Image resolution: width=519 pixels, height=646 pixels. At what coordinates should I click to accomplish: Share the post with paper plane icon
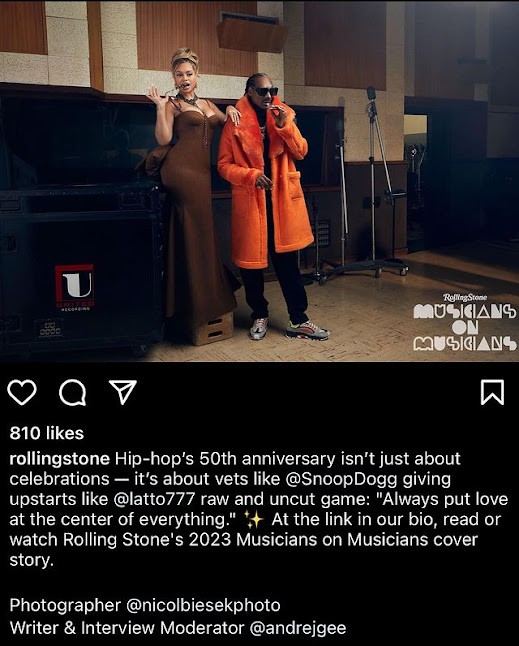point(123,392)
